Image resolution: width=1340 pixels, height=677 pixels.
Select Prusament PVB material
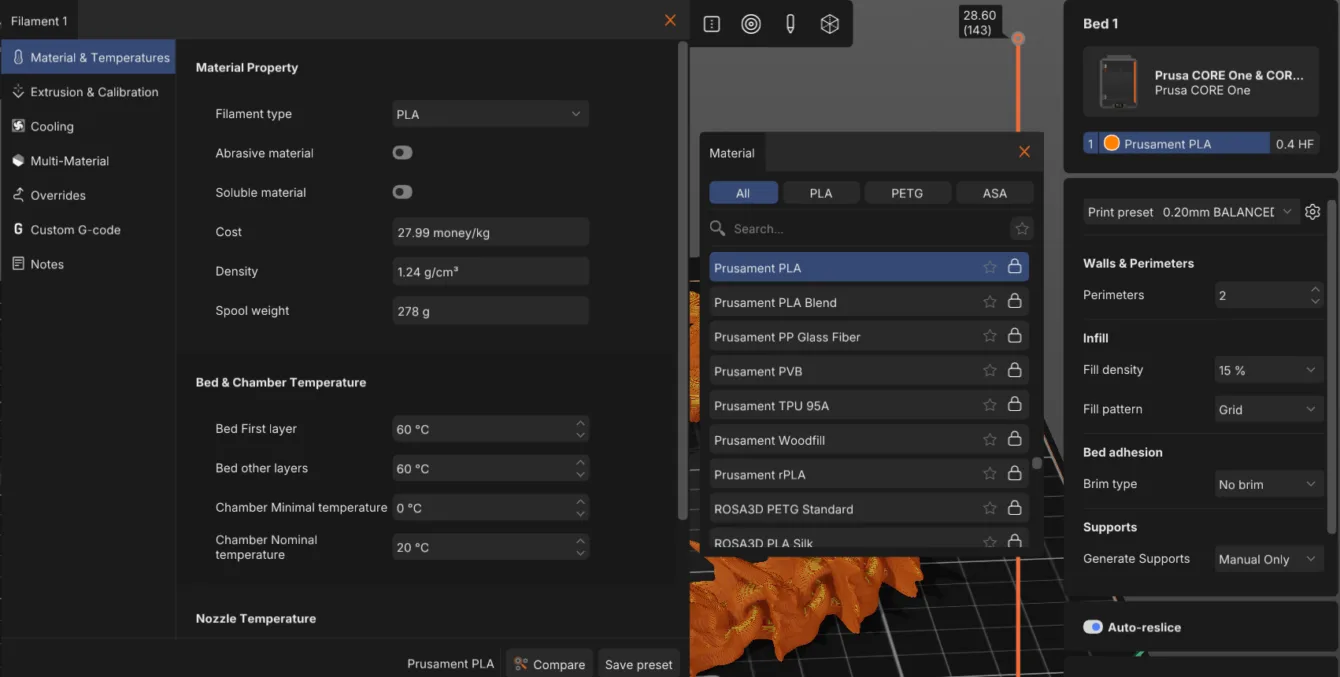coord(869,371)
